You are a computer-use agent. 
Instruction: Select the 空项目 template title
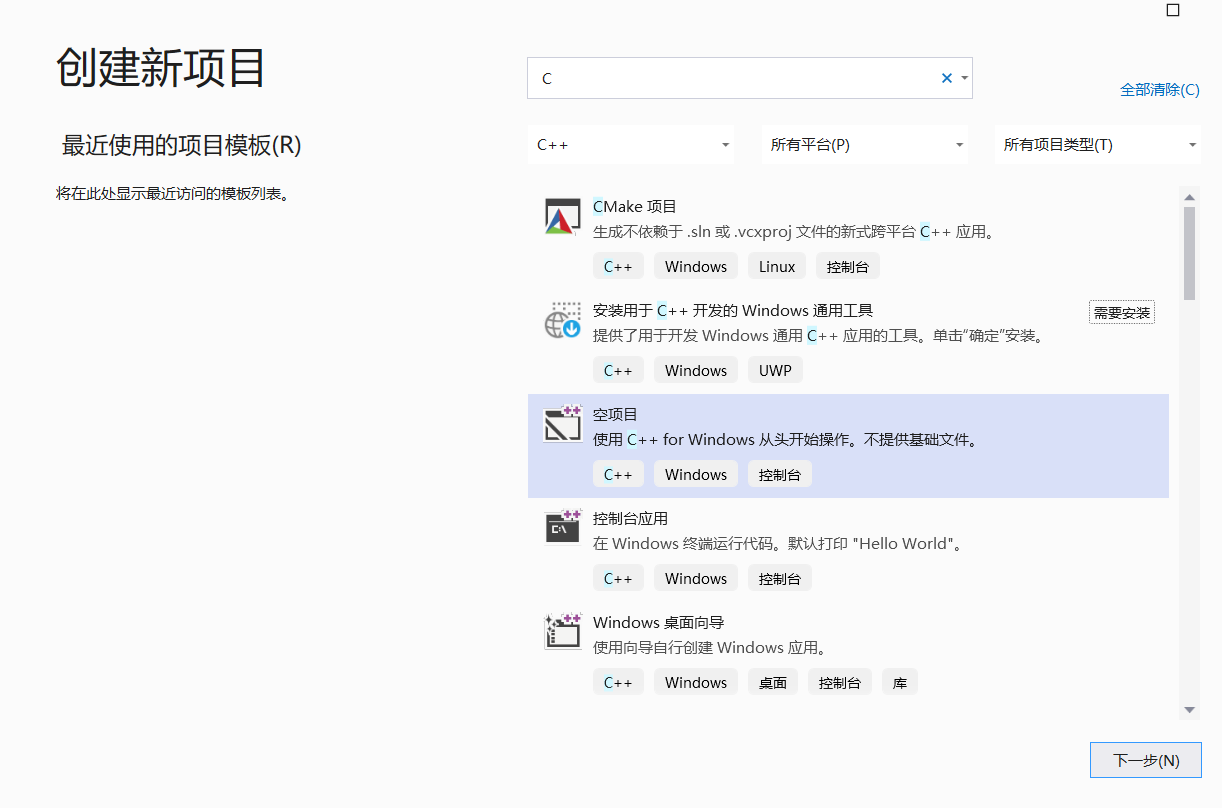pyautogui.click(x=615, y=415)
